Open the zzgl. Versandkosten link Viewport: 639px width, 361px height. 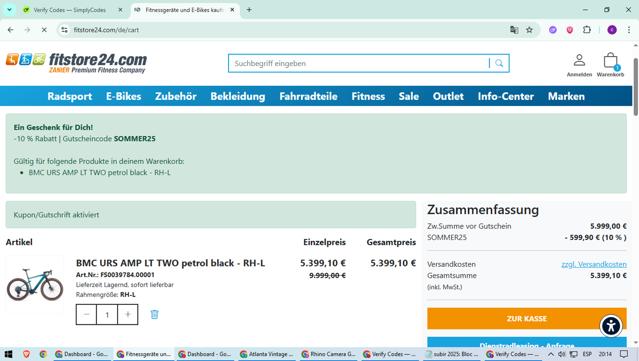[594, 264]
